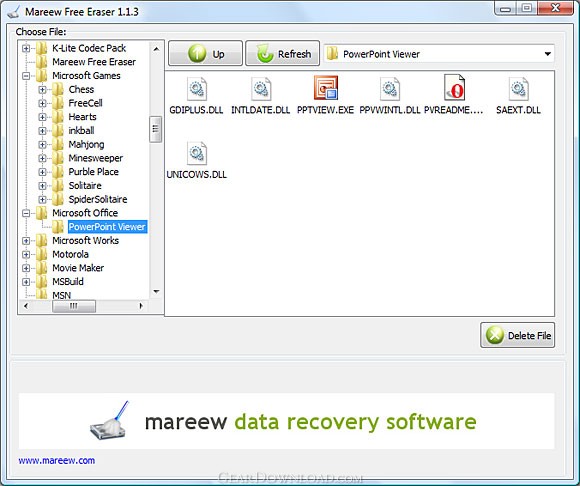Click the Mahjong folder icon

[58, 144]
